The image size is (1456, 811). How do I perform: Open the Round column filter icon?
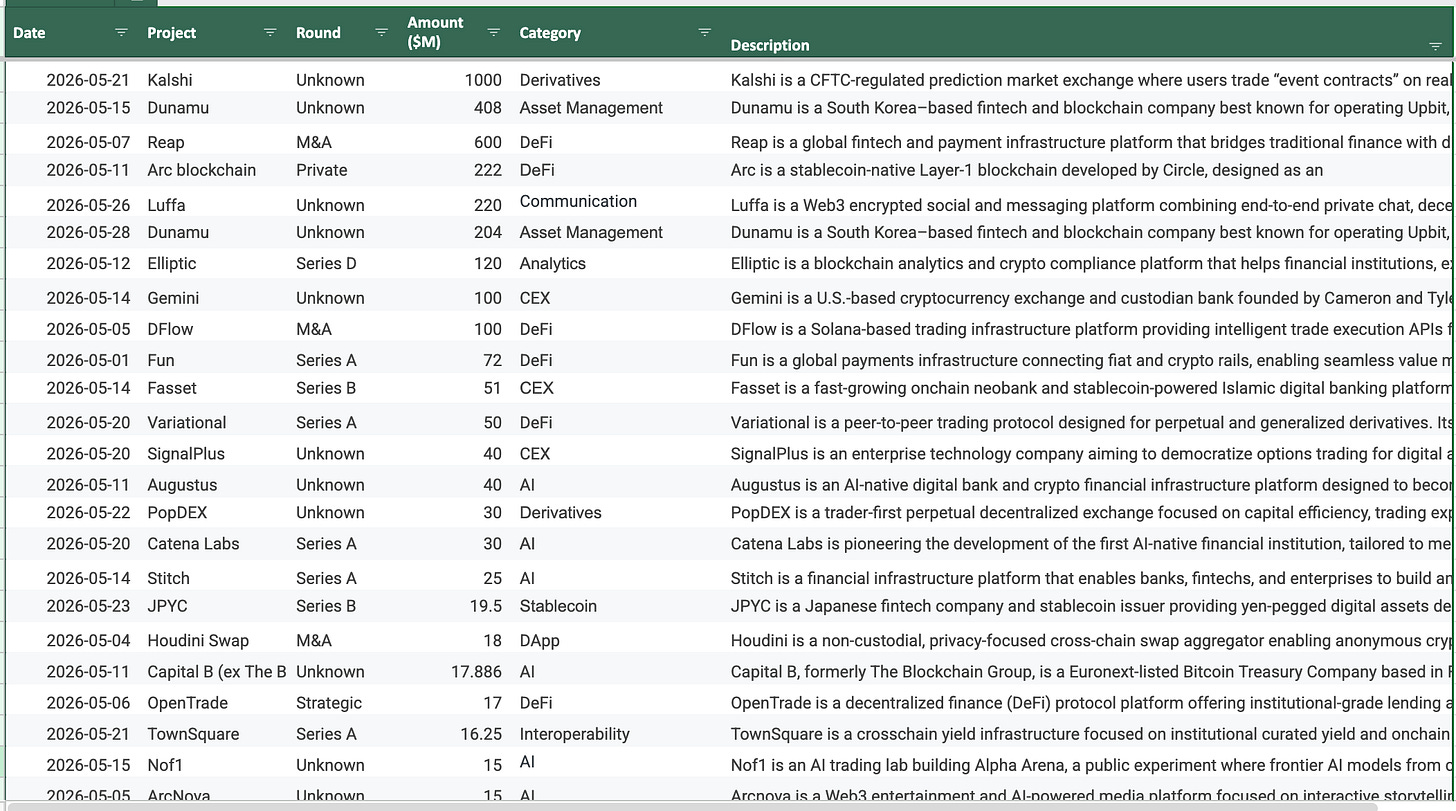[x=381, y=32]
